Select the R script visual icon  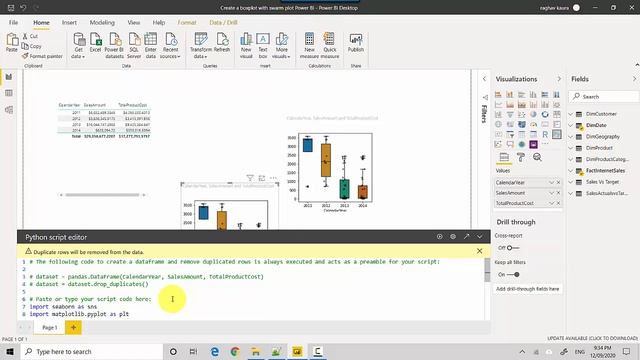click(x=545, y=134)
